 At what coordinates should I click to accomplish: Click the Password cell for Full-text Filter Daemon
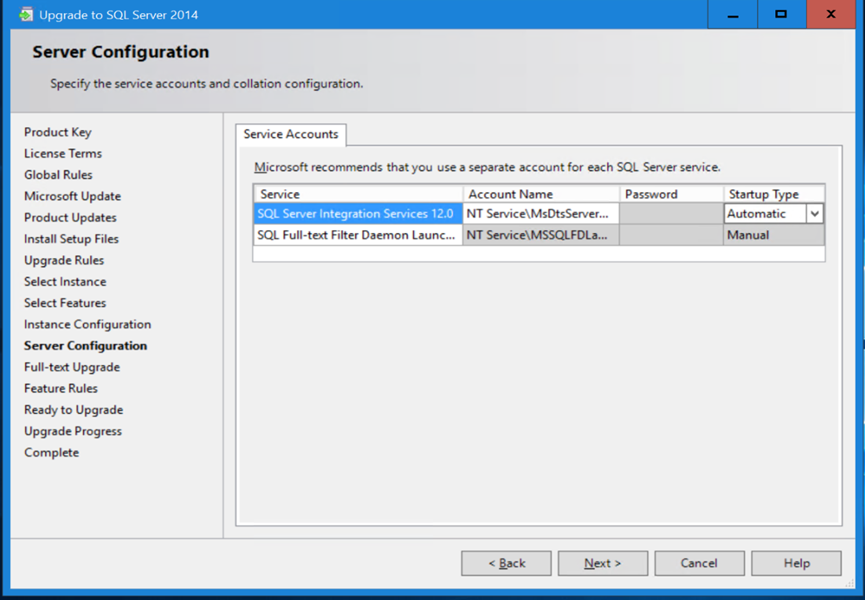tap(671, 235)
